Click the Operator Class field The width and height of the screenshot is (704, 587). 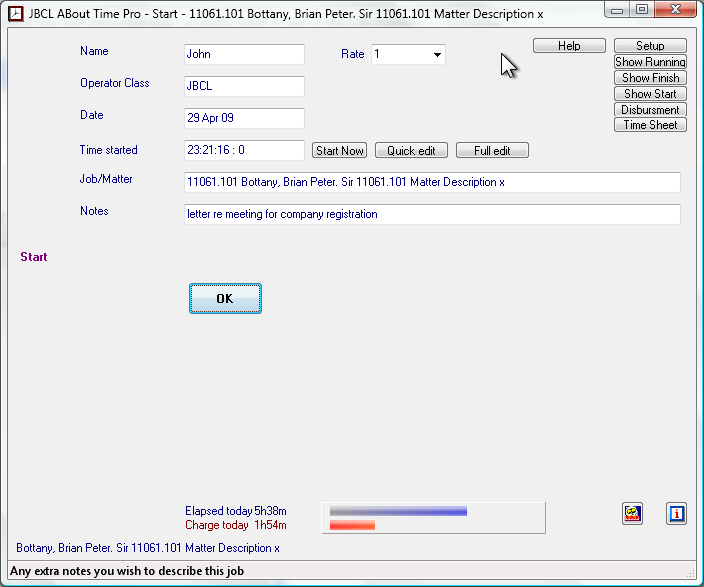(x=244, y=87)
